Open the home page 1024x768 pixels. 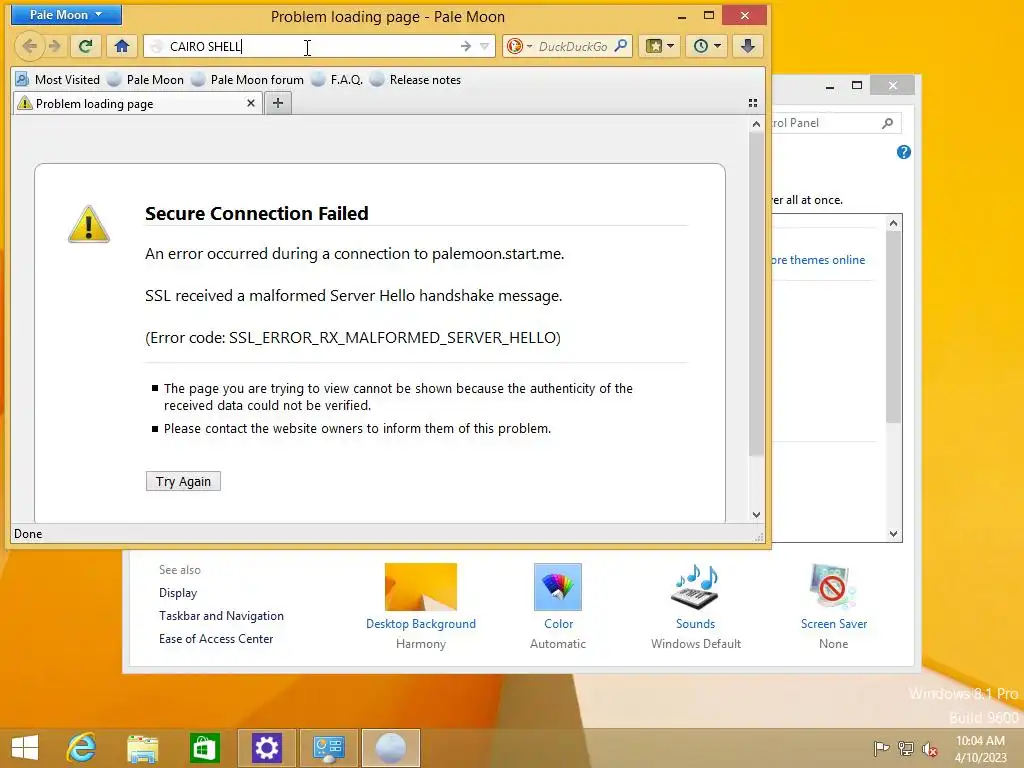[x=122, y=46]
